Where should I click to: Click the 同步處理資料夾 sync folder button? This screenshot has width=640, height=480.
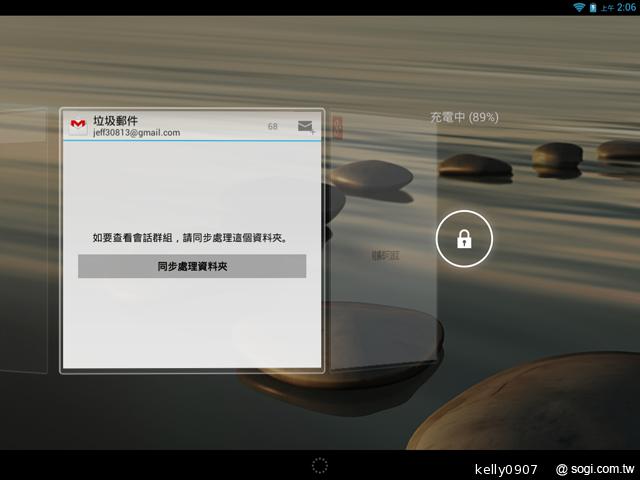pos(192,266)
